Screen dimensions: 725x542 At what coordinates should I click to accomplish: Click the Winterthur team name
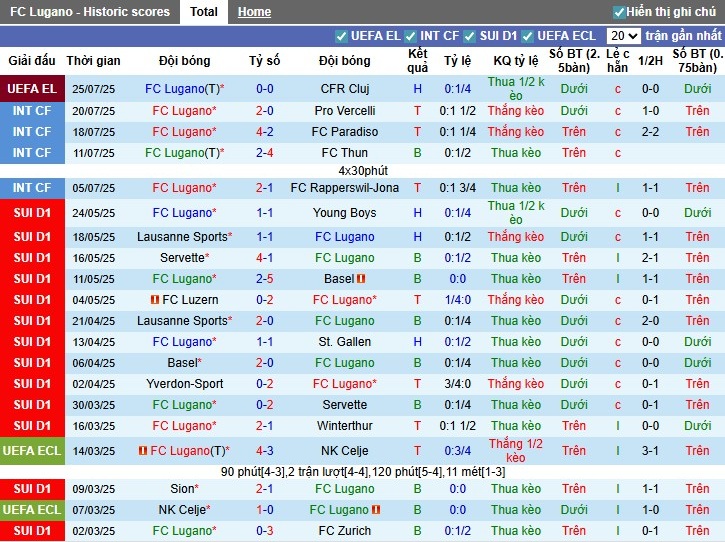[x=344, y=425]
